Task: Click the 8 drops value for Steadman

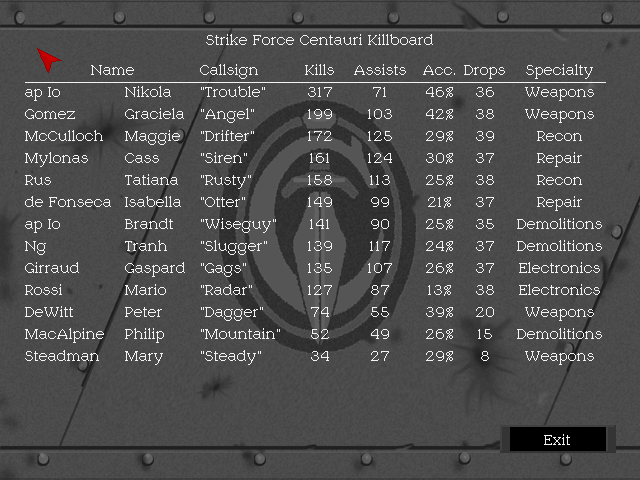Action: click(484, 357)
